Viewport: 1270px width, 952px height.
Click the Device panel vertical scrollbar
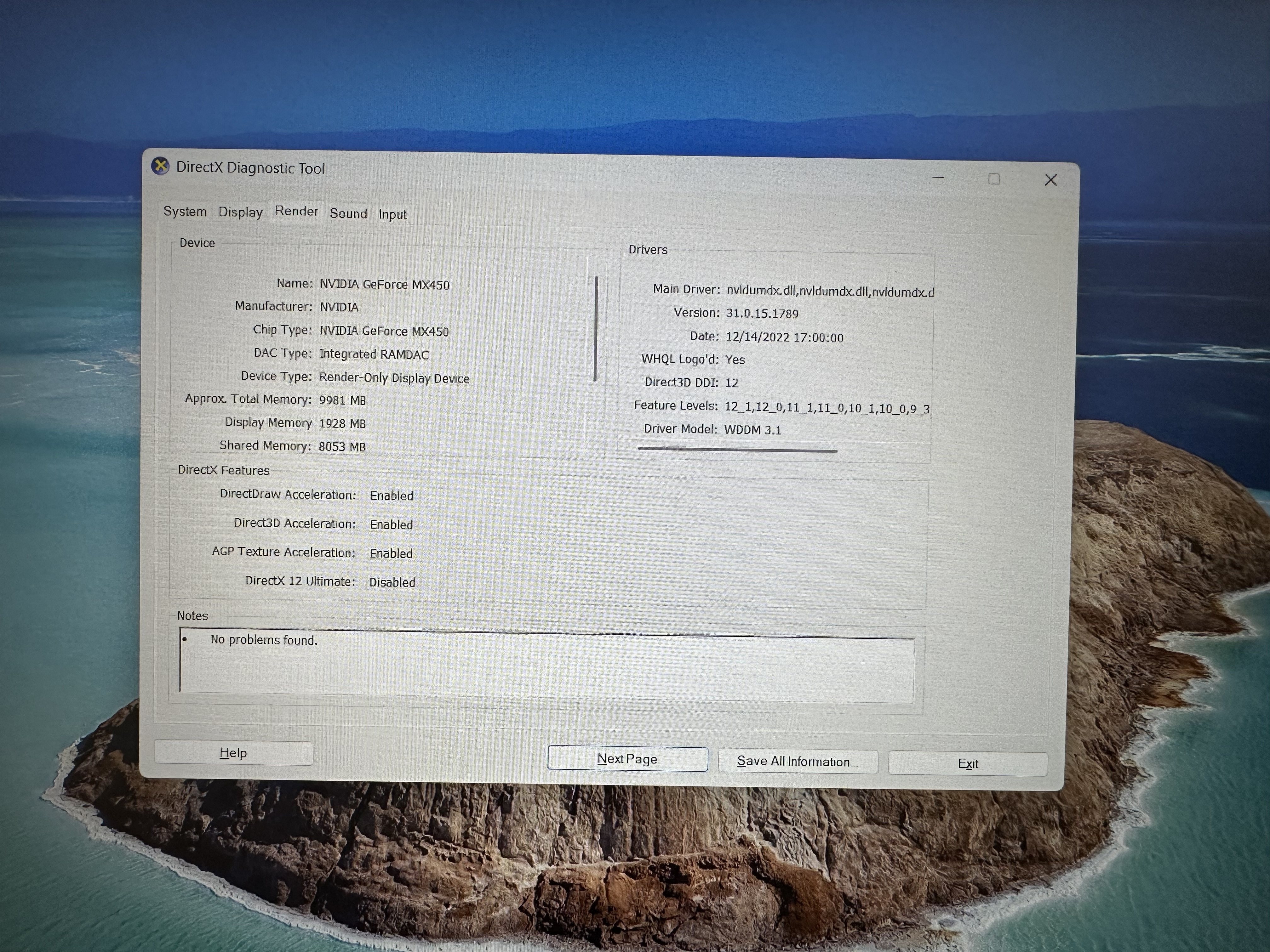pos(595,329)
